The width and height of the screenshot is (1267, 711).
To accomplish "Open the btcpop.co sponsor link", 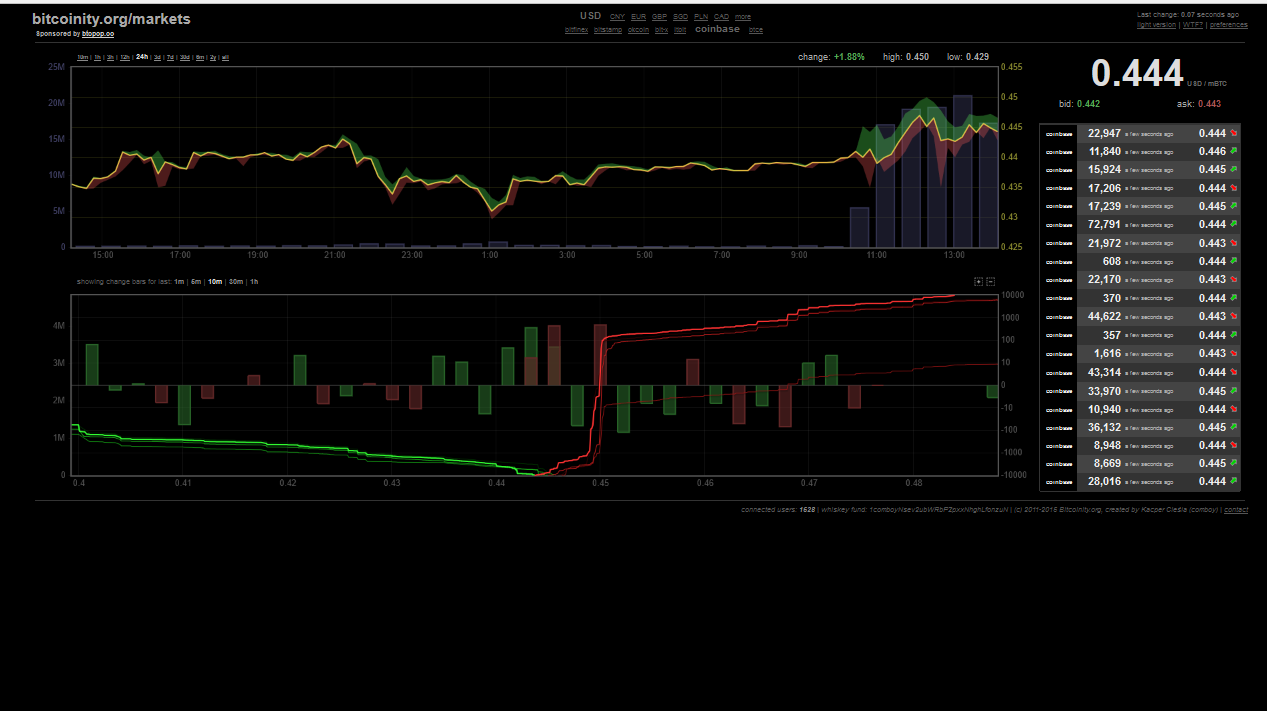I will [x=98, y=33].
